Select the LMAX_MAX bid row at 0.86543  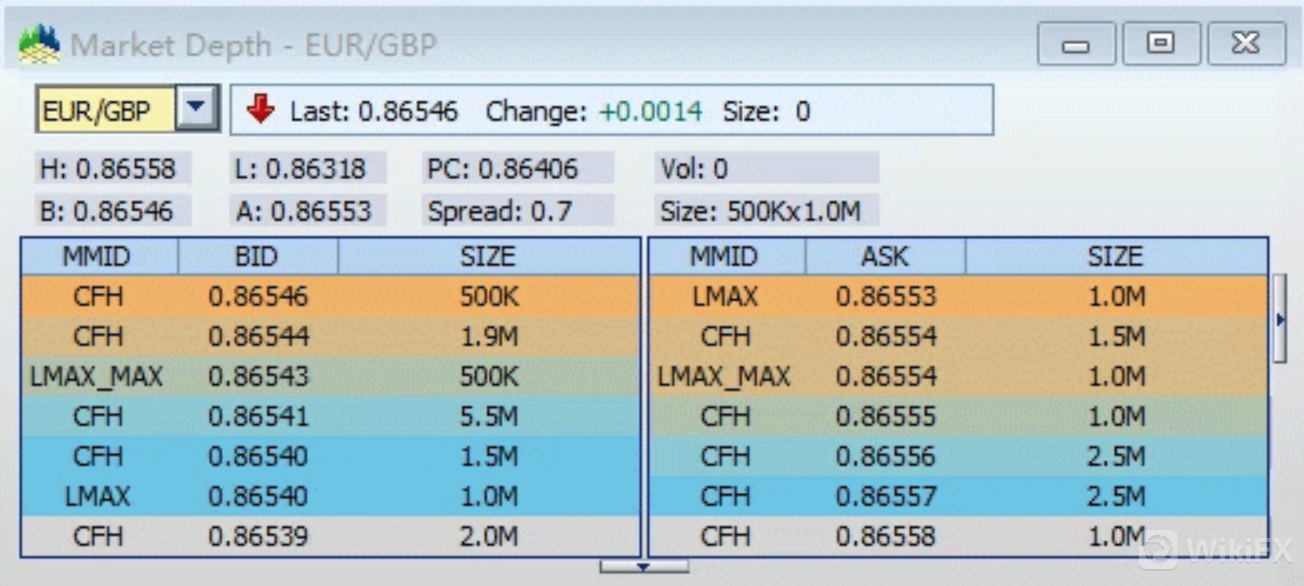[330, 377]
